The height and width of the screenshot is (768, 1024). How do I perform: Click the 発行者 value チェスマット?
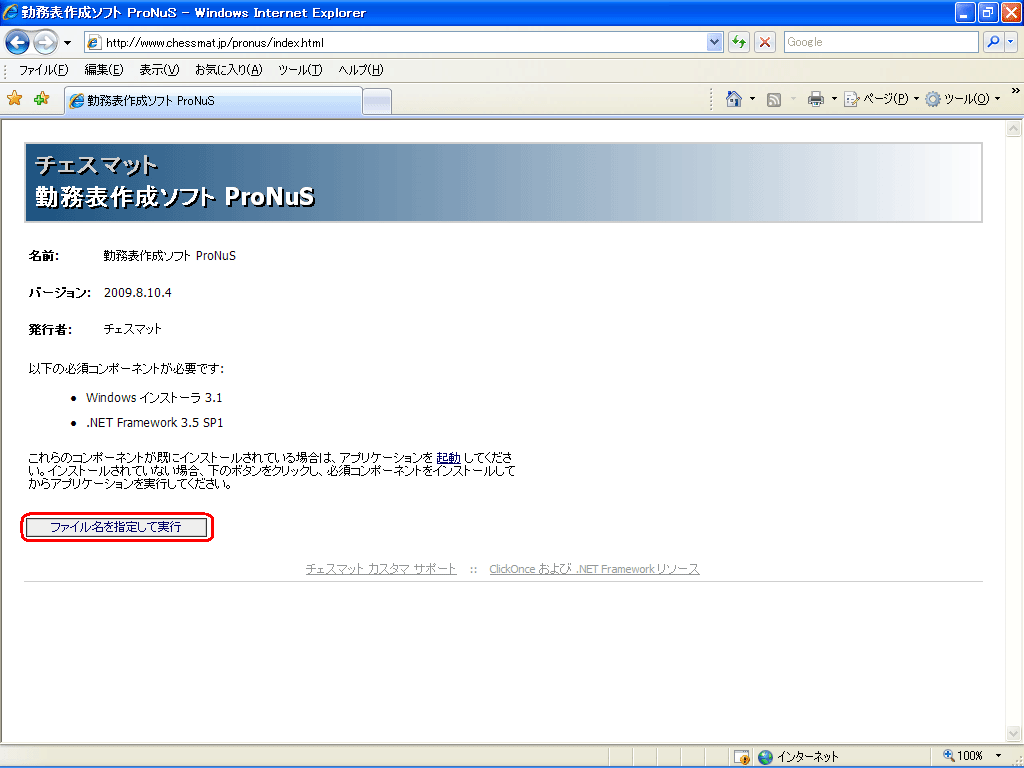(133, 329)
